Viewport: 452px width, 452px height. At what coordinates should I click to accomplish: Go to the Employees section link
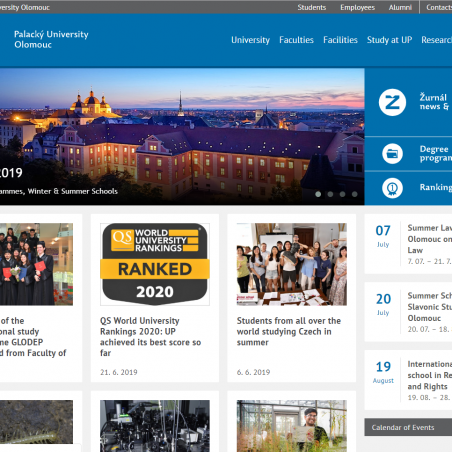point(357,7)
